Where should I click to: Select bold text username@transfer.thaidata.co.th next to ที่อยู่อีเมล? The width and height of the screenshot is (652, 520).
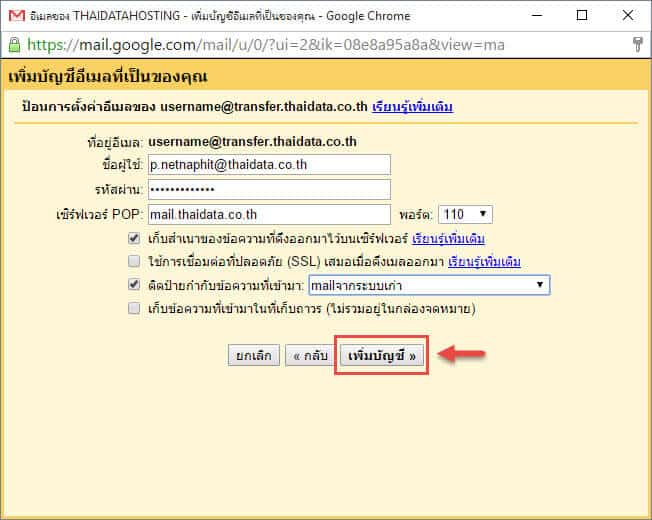[252, 142]
